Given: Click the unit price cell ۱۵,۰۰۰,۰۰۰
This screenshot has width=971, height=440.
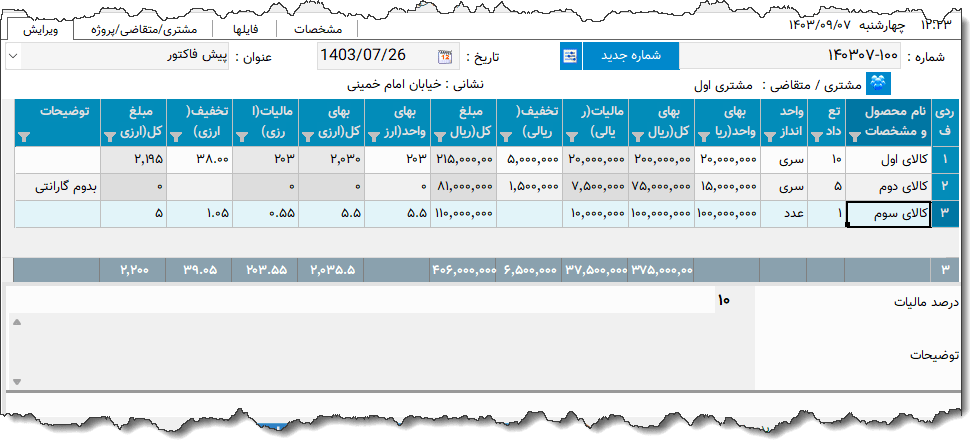Looking at the screenshot, I should pos(727,187).
